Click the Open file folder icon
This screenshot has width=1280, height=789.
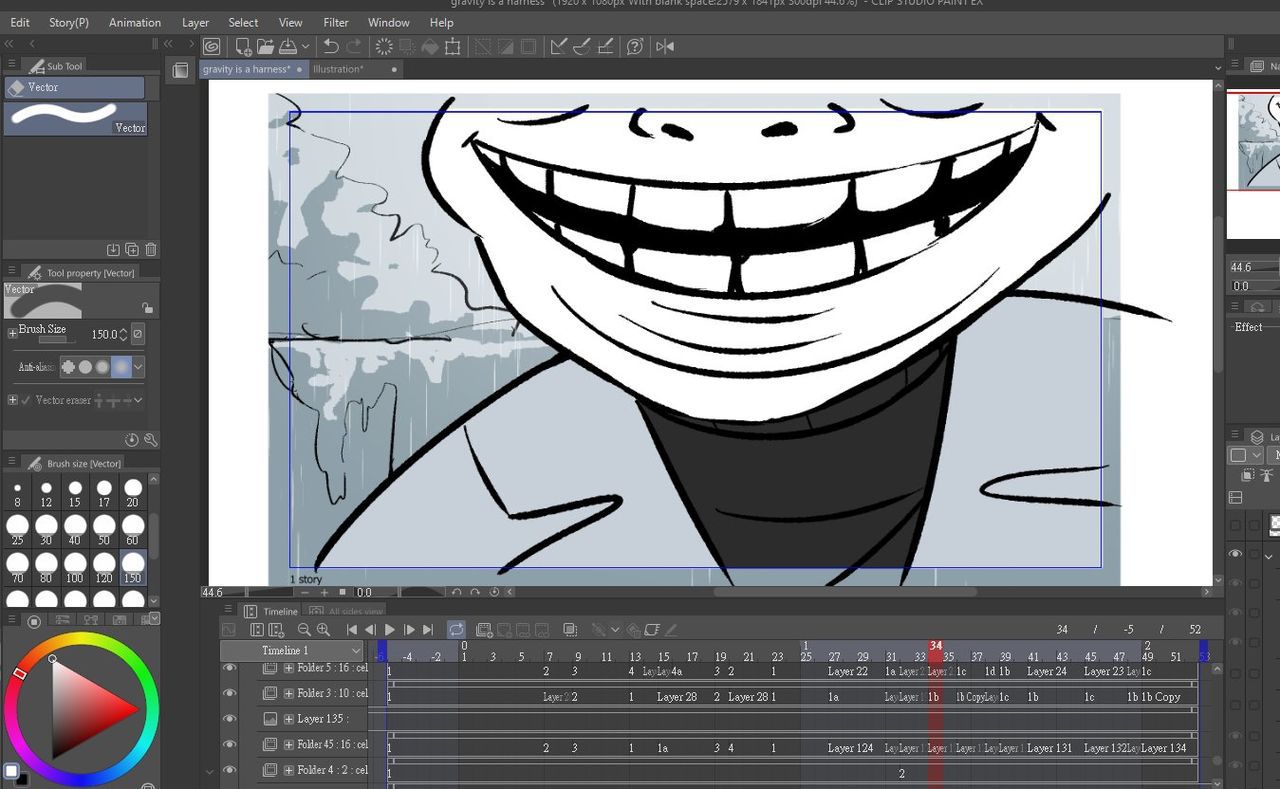[x=265, y=46]
